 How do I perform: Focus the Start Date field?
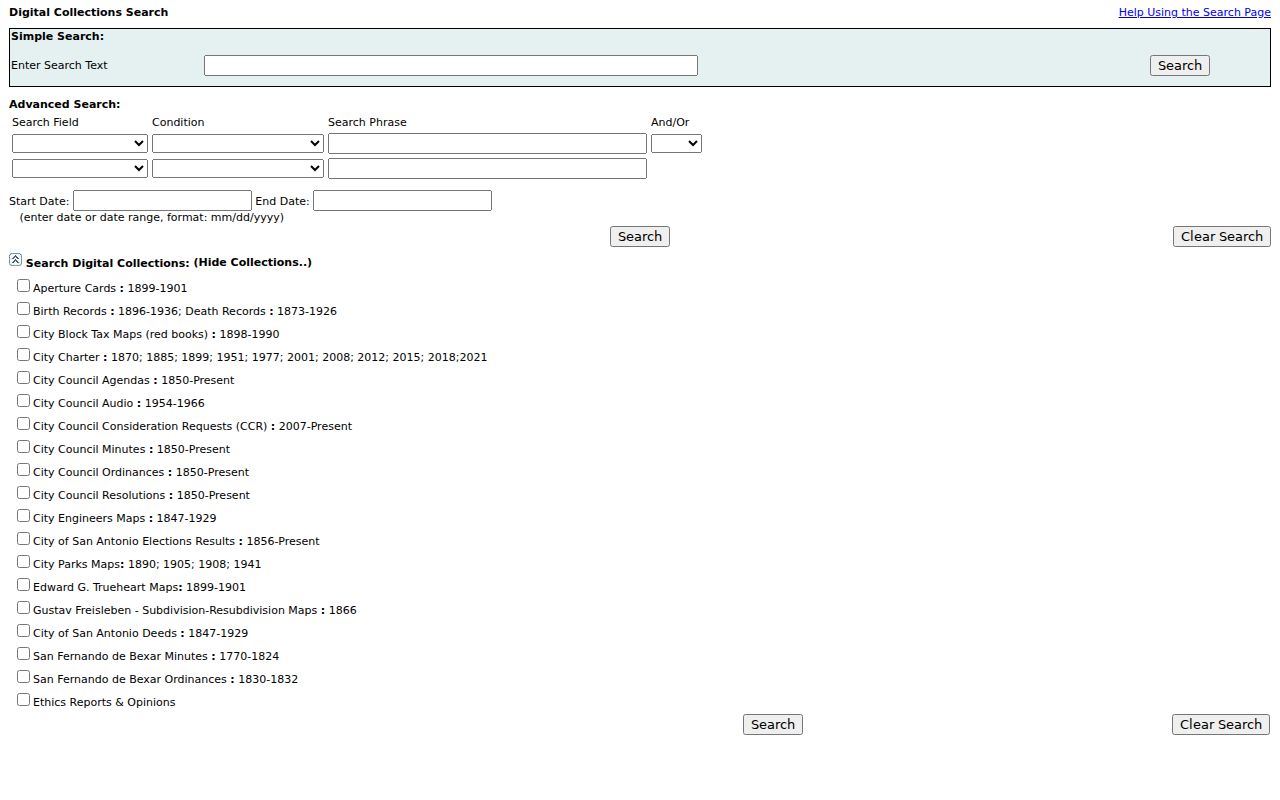tap(162, 201)
